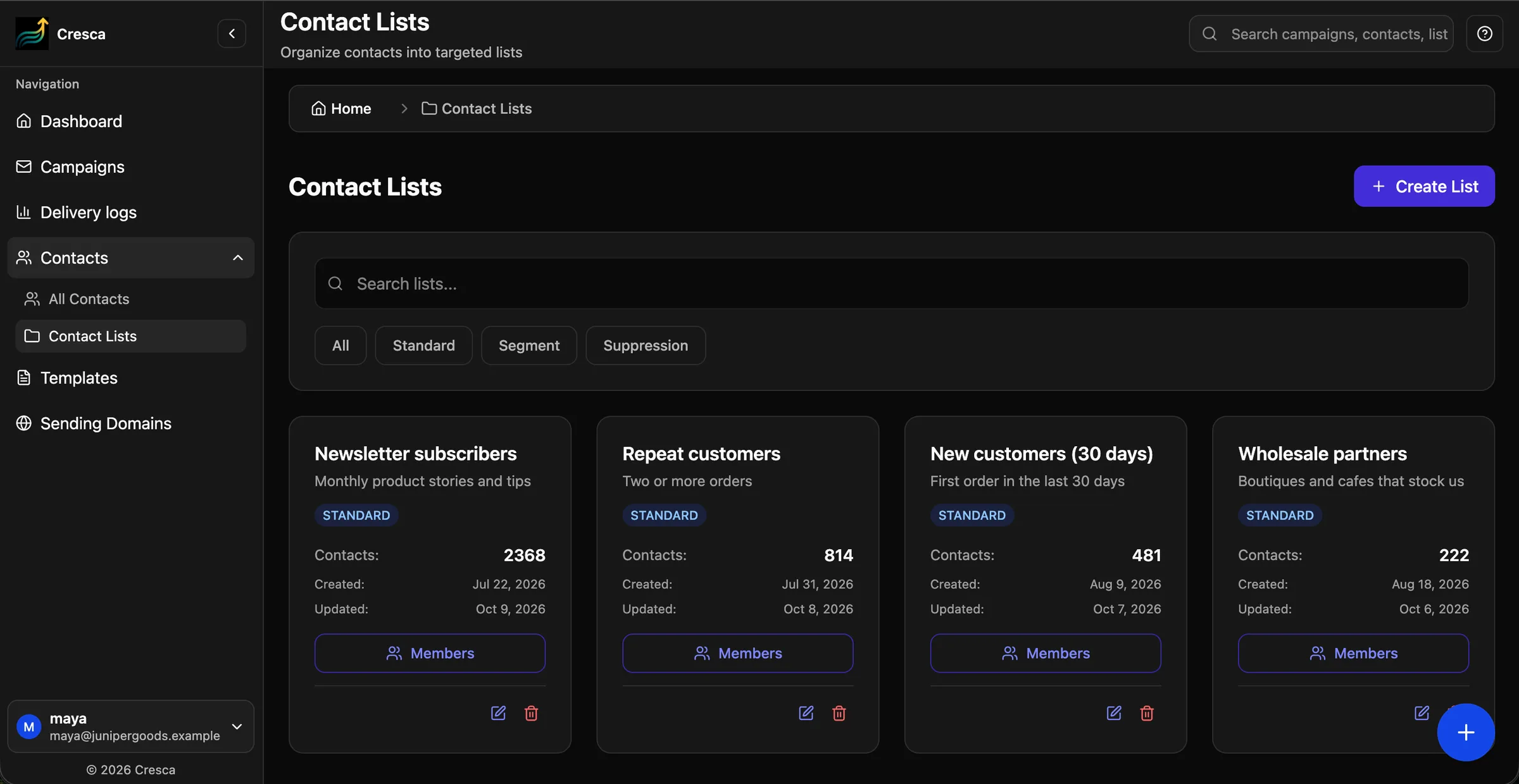
Task: Click the Home breadcrumb link
Action: coord(341,109)
